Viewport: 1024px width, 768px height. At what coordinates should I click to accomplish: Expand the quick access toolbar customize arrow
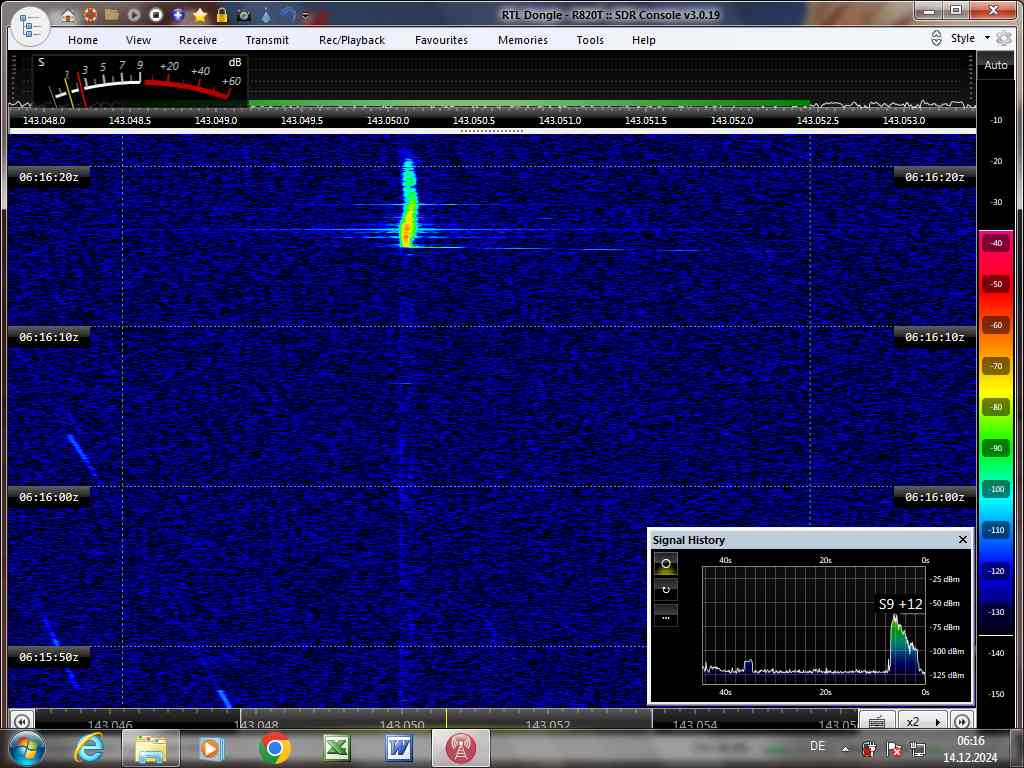(x=306, y=16)
